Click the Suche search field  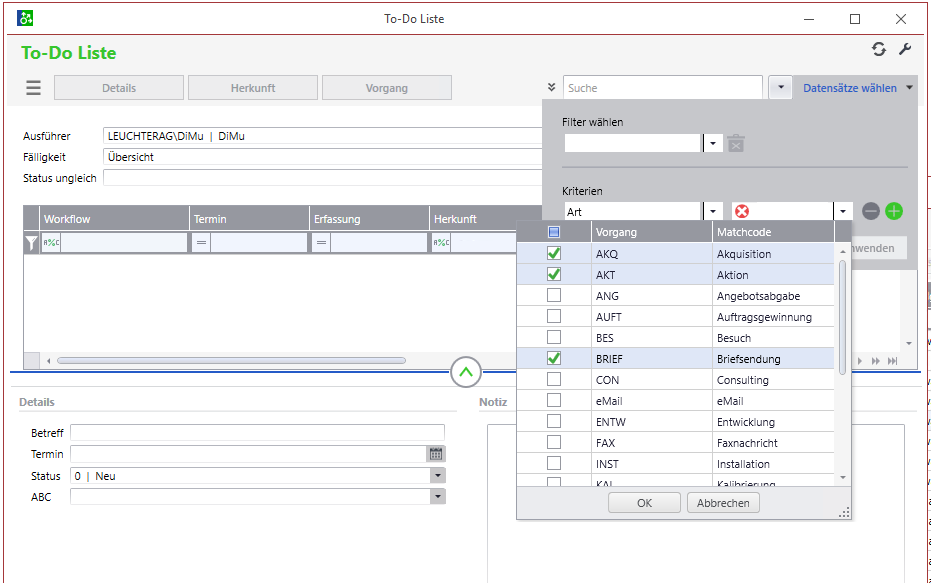coord(662,88)
